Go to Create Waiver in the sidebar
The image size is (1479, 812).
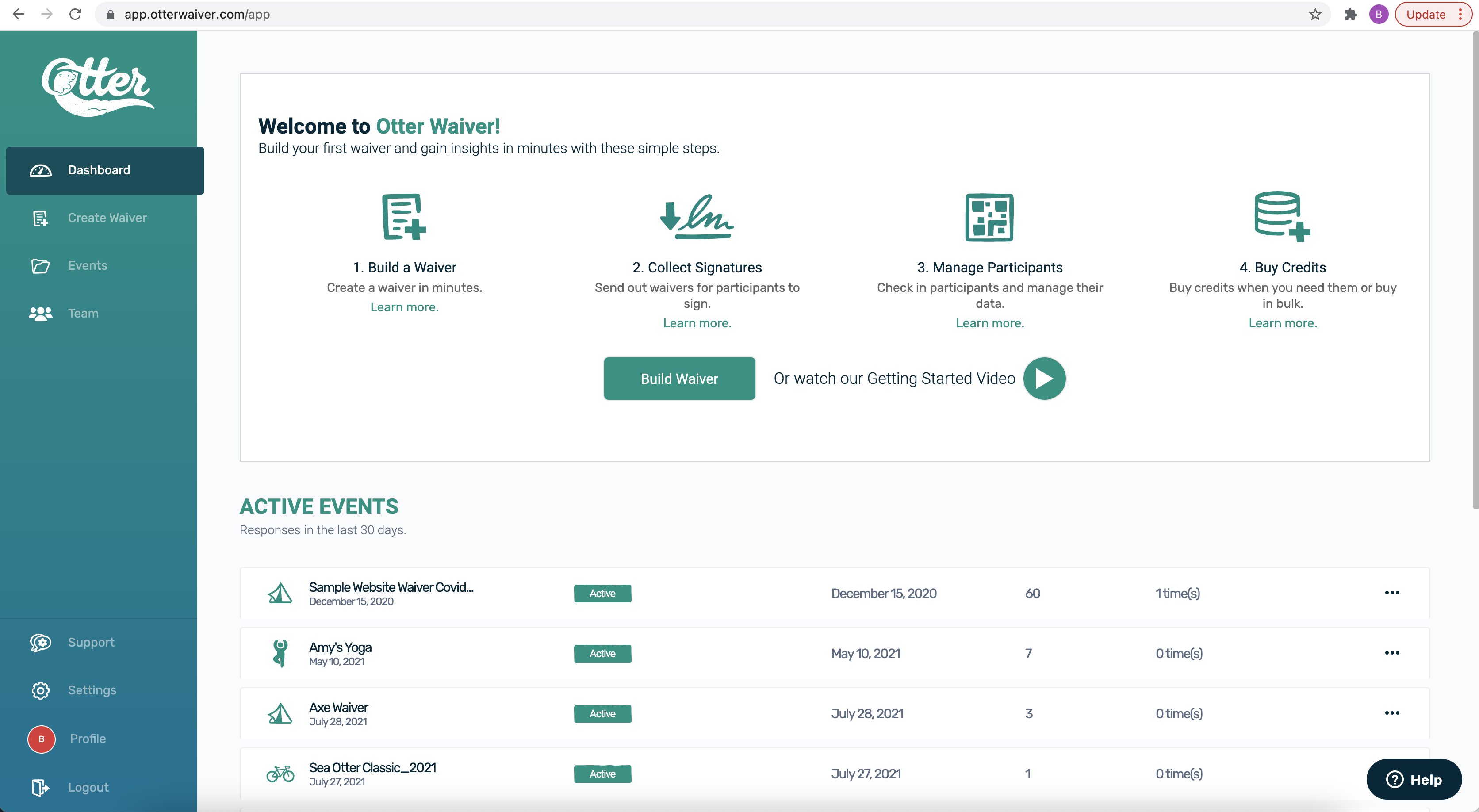tap(107, 218)
